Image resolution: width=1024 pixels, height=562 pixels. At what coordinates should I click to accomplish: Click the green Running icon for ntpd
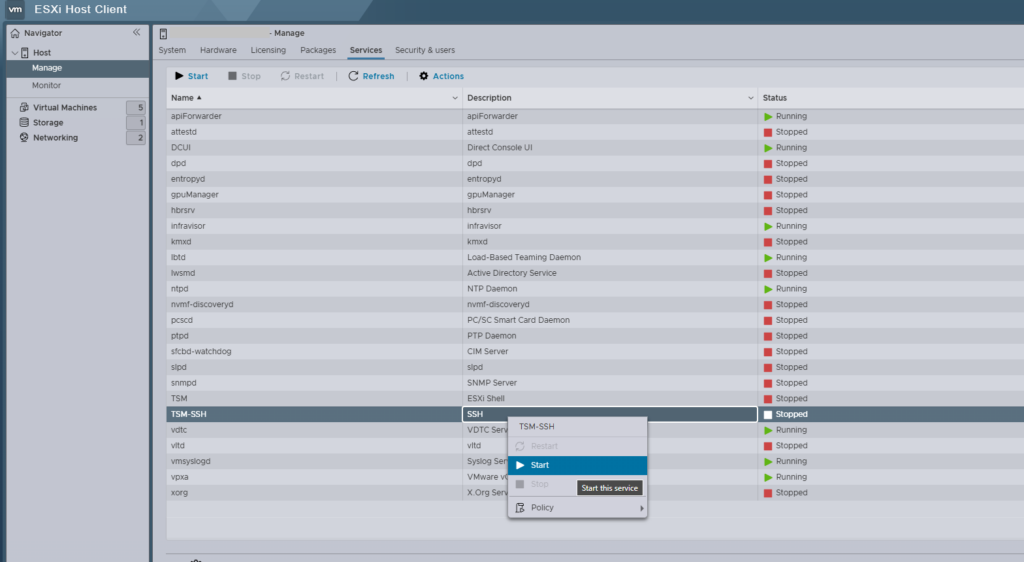tap(768, 289)
